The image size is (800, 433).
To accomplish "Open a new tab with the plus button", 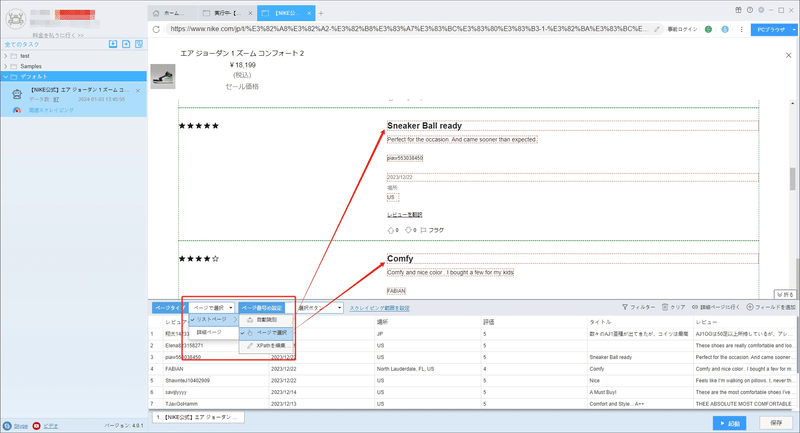I will 321,13.
